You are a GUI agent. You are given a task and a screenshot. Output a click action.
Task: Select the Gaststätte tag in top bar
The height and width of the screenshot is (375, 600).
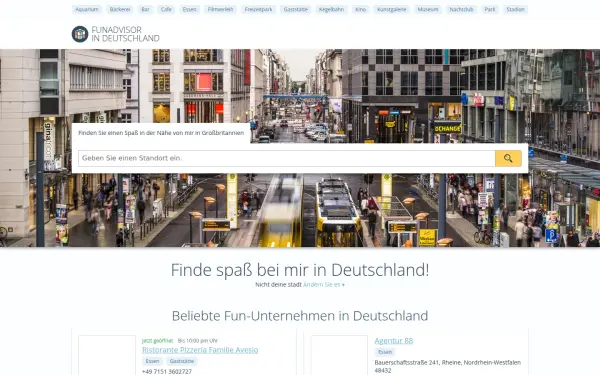296,9
